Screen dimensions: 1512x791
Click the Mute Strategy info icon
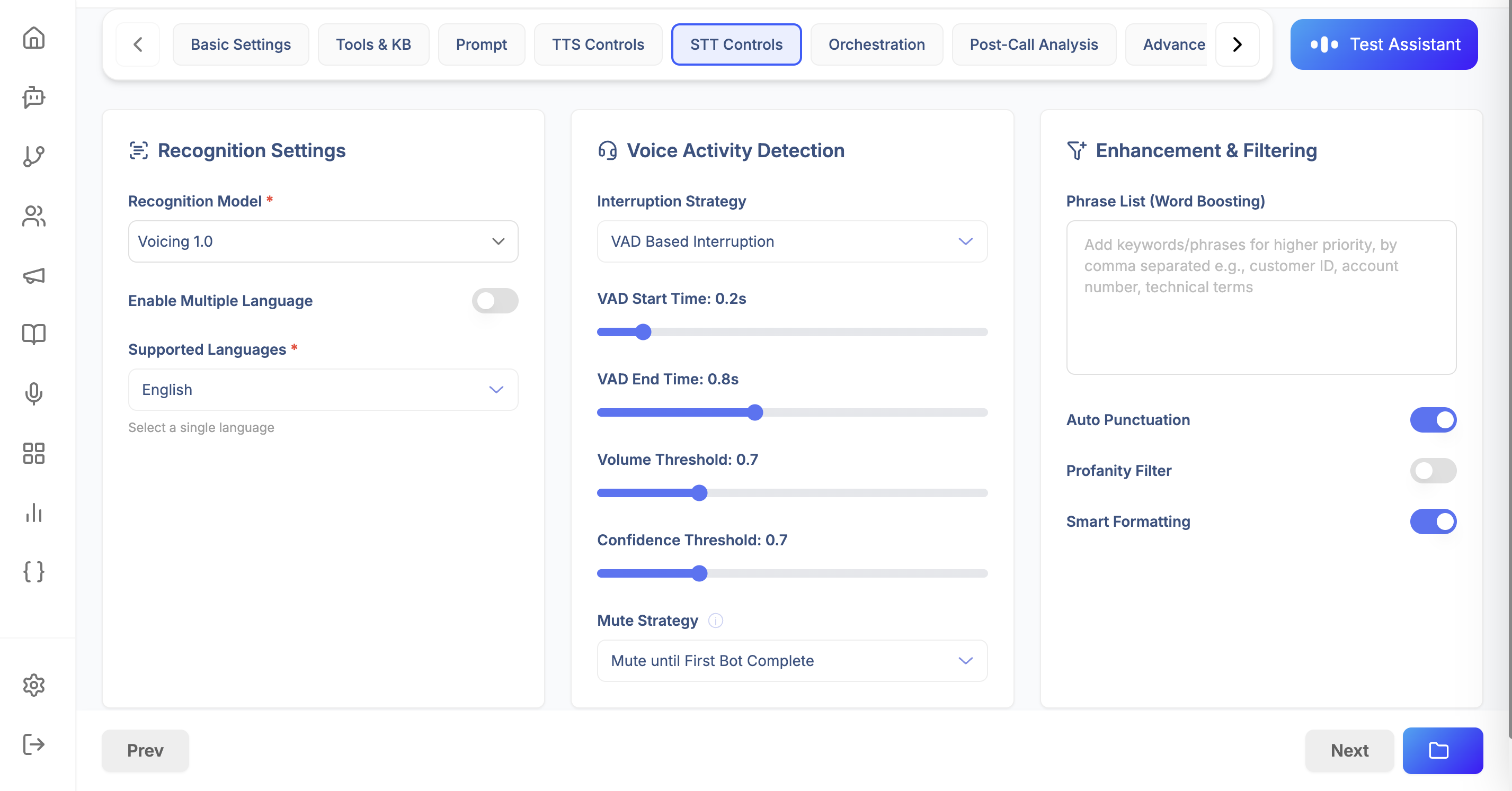pyautogui.click(x=715, y=620)
